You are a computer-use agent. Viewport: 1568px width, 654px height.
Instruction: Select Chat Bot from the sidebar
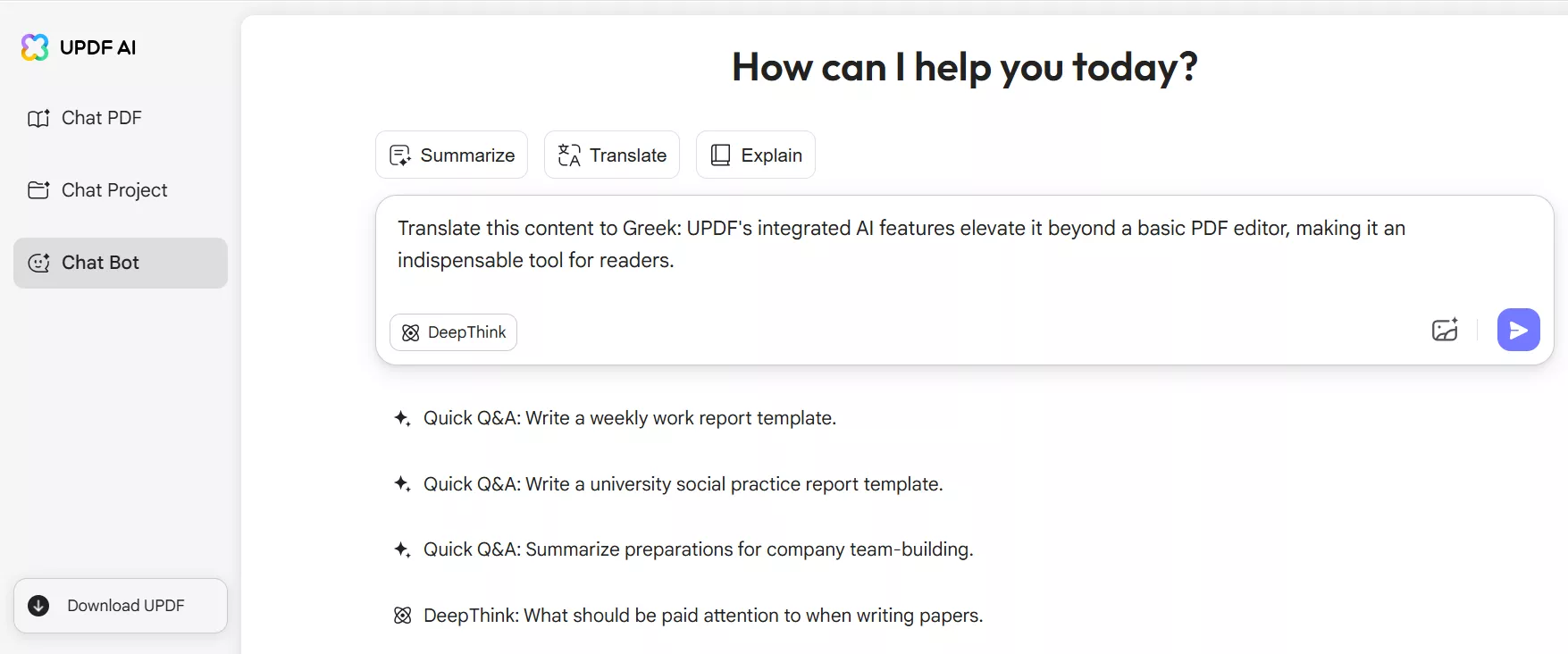tap(100, 263)
